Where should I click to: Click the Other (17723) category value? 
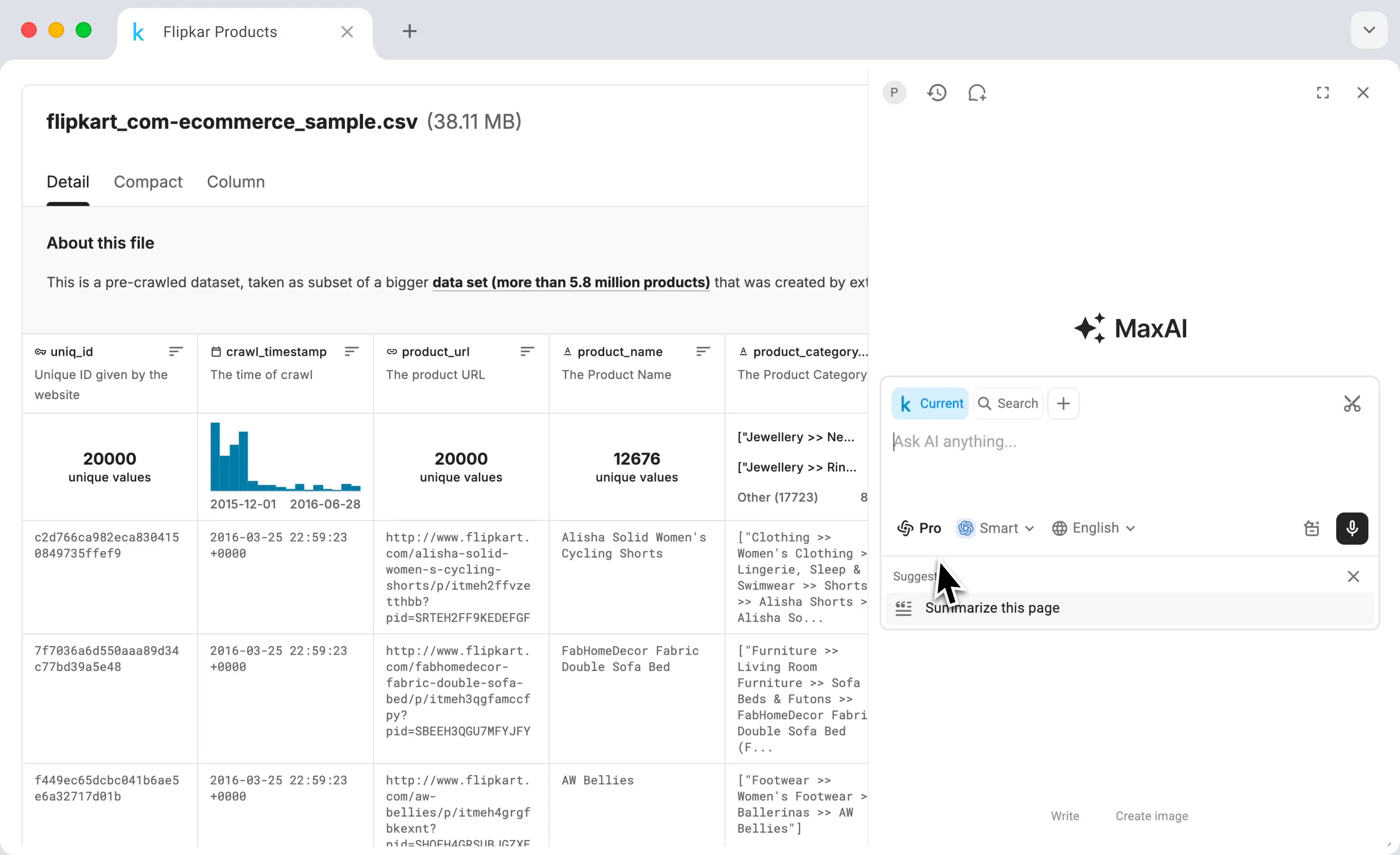[777, 497]
